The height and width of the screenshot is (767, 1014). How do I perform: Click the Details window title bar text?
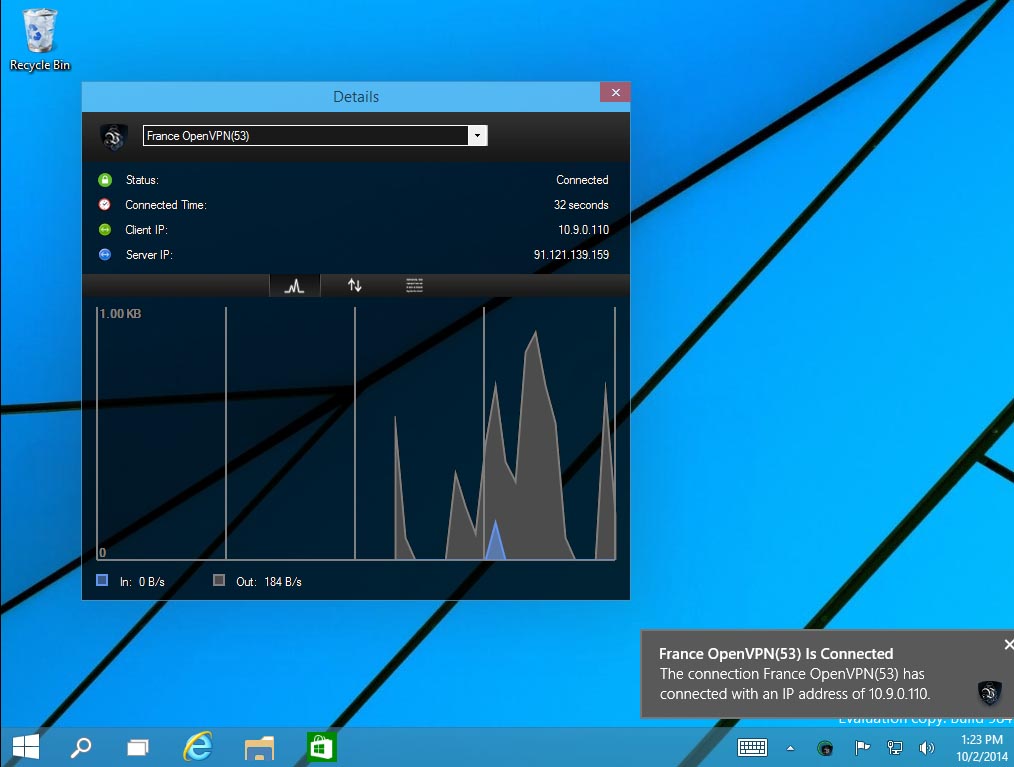[356, 97]
